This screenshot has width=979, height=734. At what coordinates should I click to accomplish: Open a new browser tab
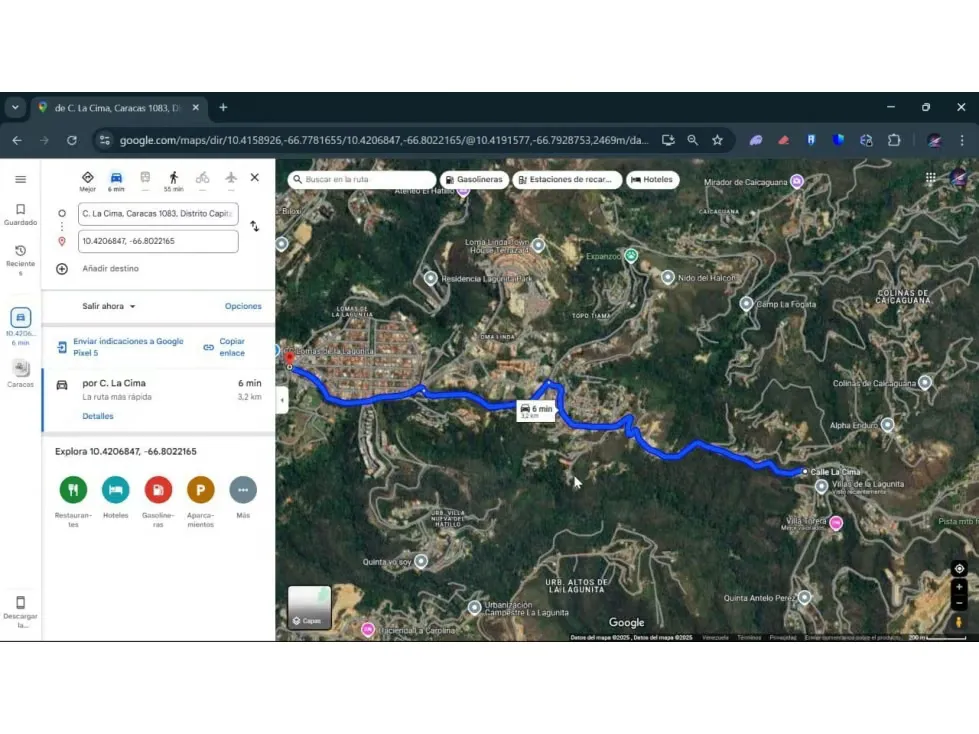[x=223, y=107]
